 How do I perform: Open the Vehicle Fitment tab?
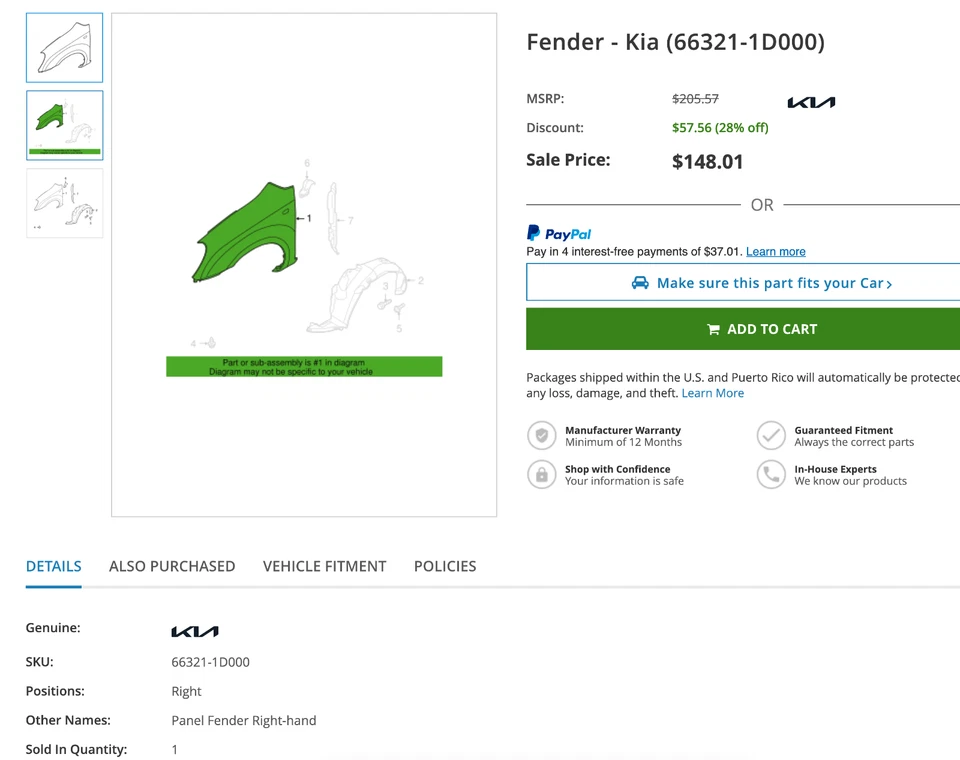pyautogui.click(x=324, y=566)
